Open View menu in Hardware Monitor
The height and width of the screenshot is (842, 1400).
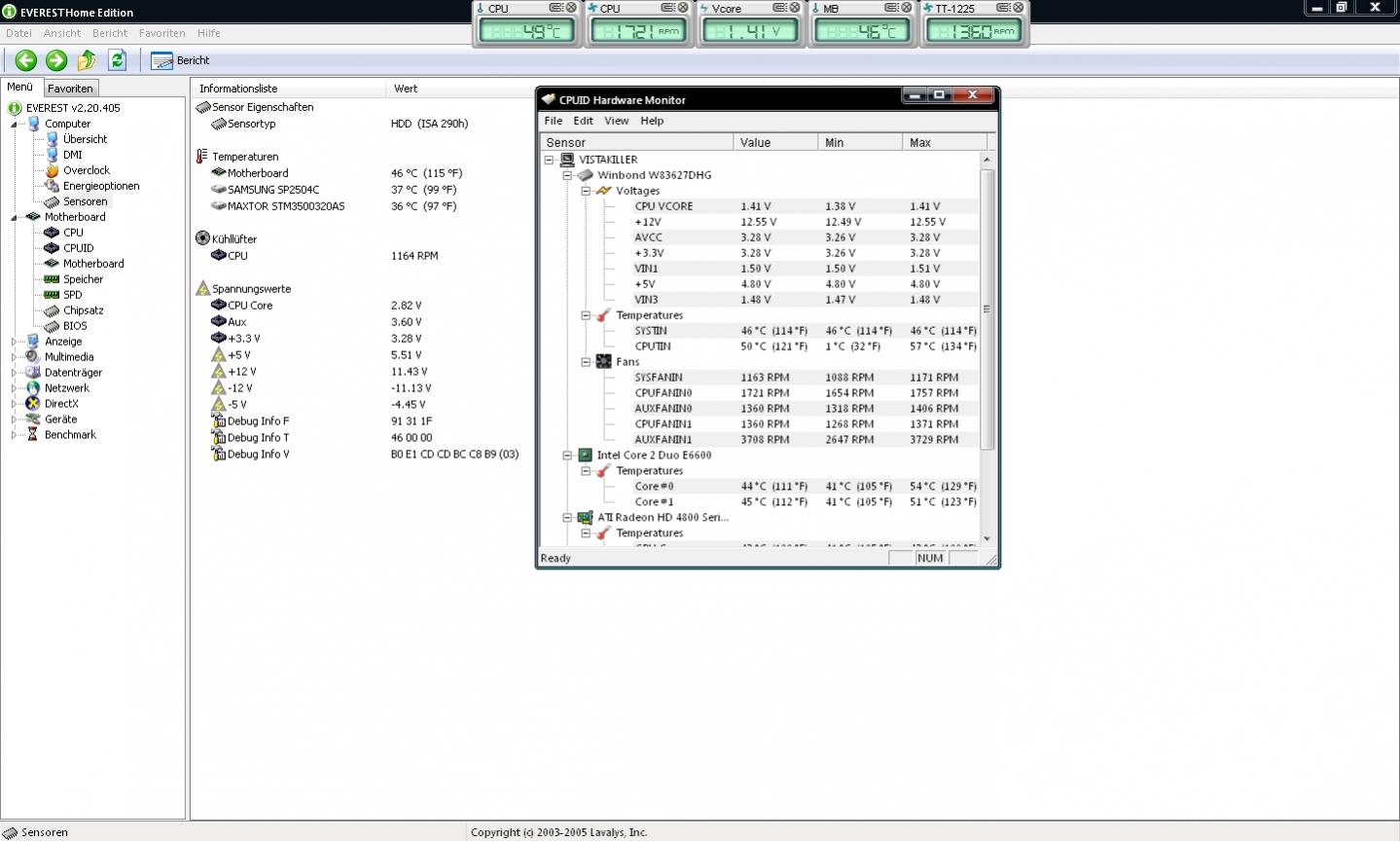point(616,121)
